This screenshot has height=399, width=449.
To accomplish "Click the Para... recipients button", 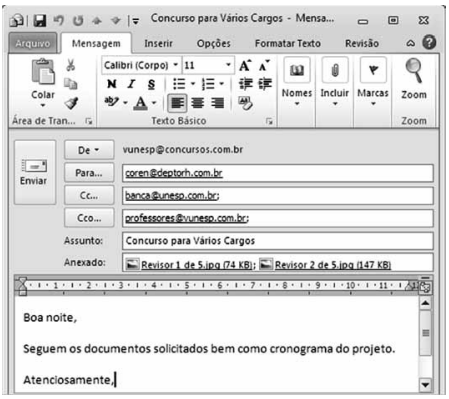I will [89, 173].
